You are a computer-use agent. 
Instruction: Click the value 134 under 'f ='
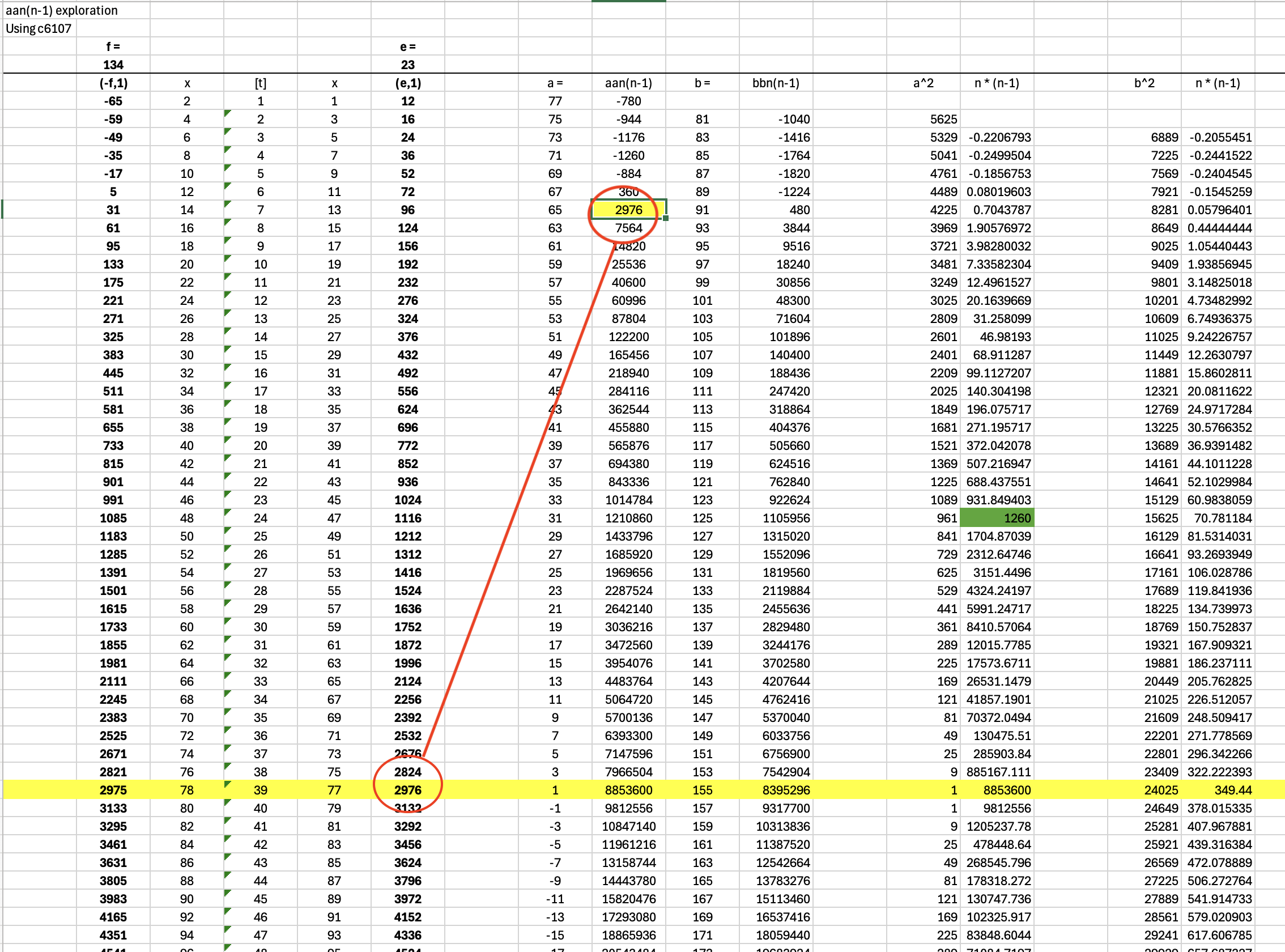coord(113,65)
